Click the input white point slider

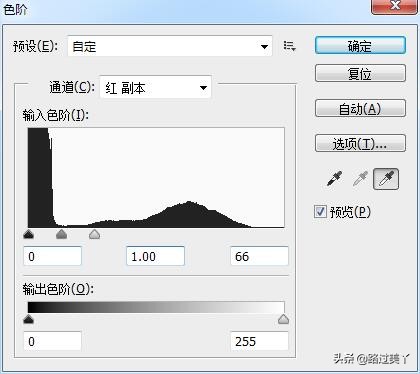pos(95,234)
